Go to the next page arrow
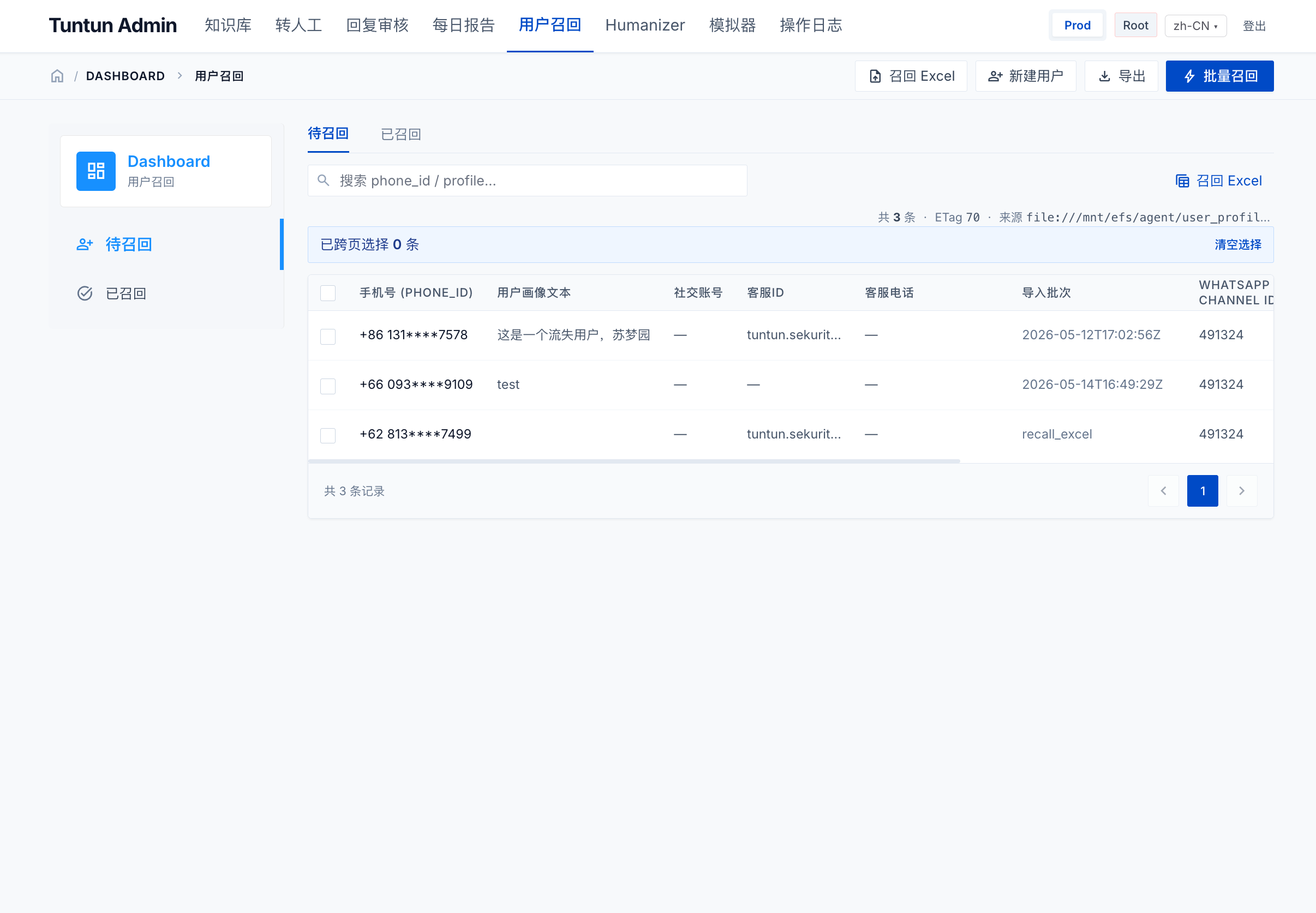This screenshot has width=1316, height=913. [x=1242, y=491]
